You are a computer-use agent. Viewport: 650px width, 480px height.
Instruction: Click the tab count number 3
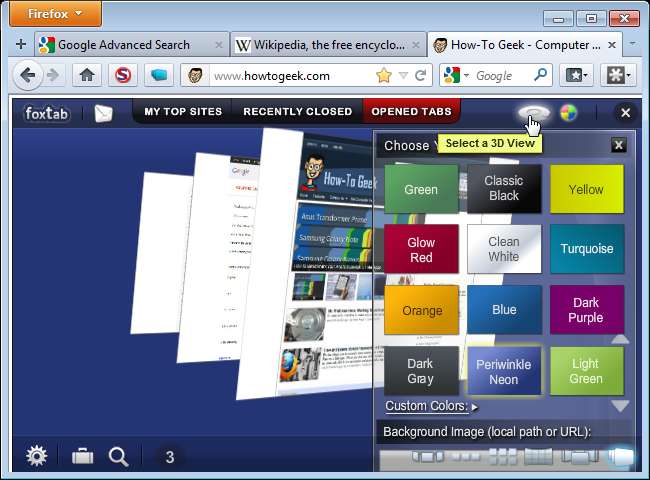(170, 457)
